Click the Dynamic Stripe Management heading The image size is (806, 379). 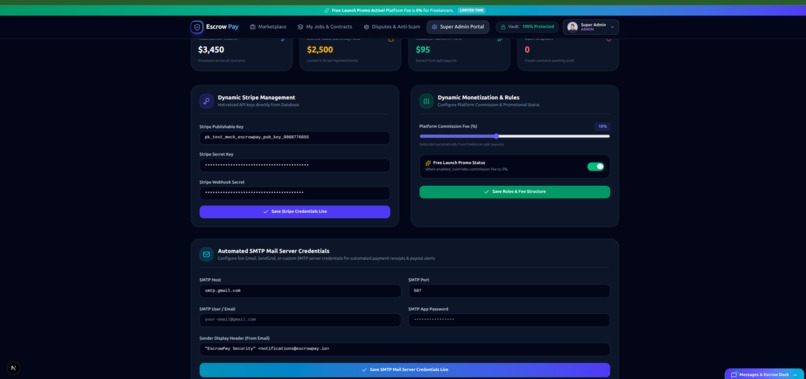(x=256, y=97)
